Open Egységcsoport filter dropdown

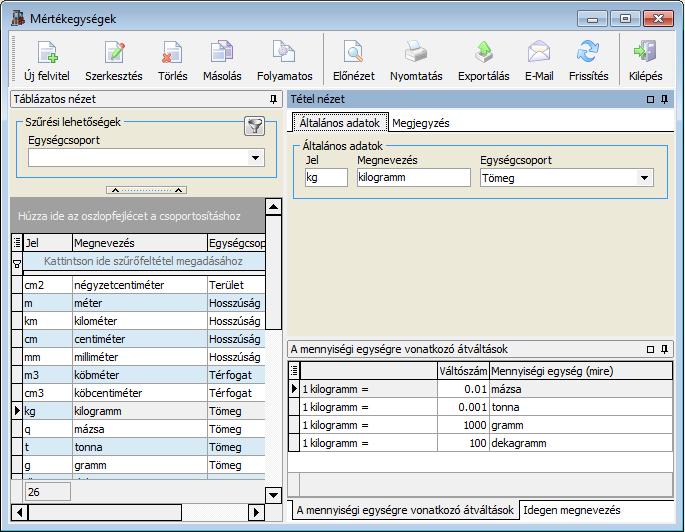pos(256,158)
